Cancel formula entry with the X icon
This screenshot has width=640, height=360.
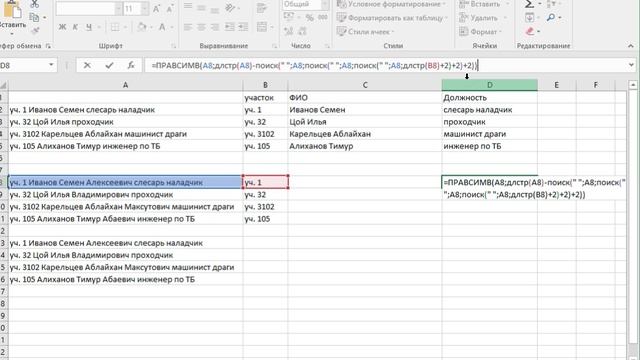[87, 65]
